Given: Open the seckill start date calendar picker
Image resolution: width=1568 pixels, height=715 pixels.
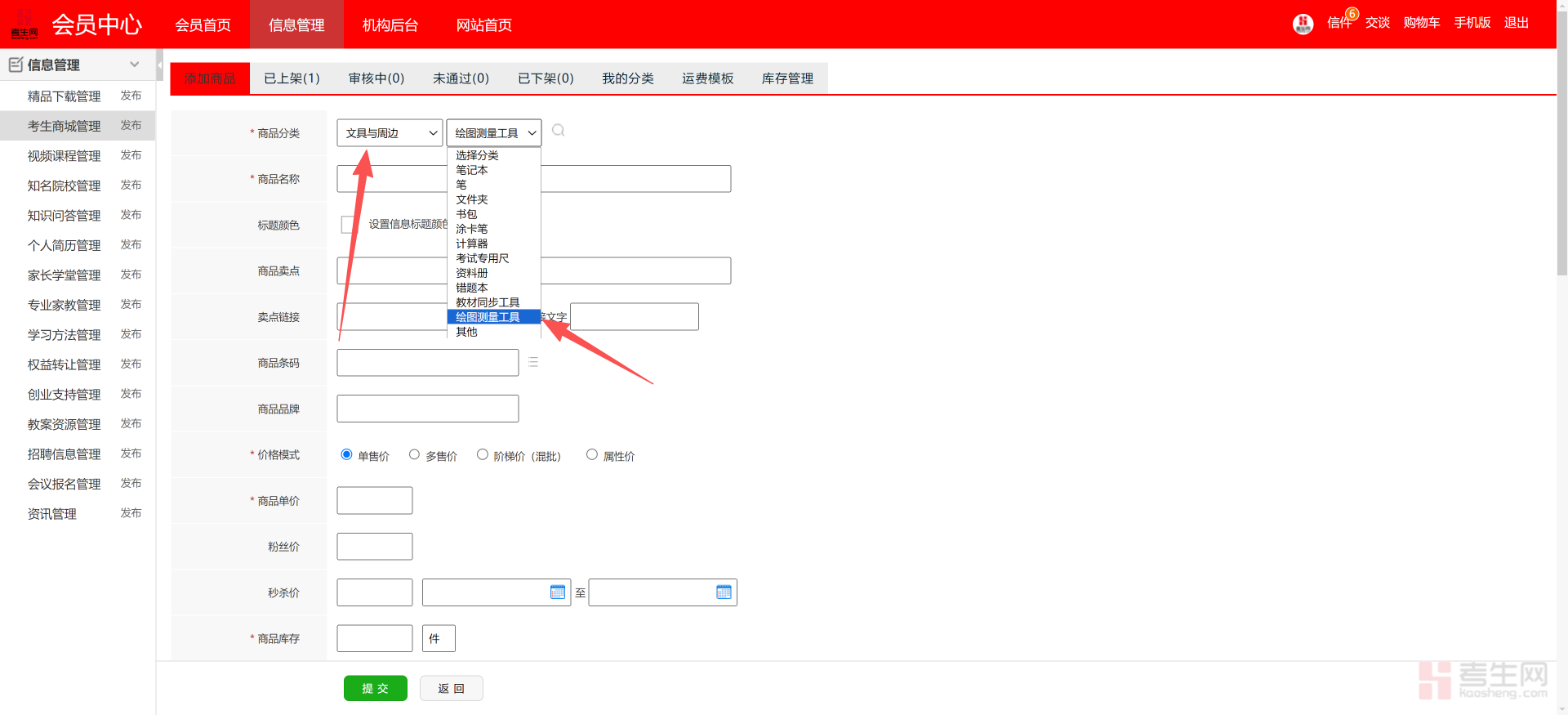Looking at the screenshot, I should [558, 592].
